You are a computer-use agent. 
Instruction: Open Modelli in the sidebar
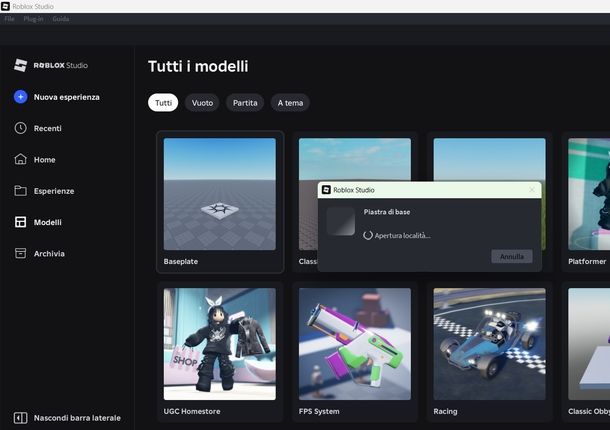coord(47,222)
